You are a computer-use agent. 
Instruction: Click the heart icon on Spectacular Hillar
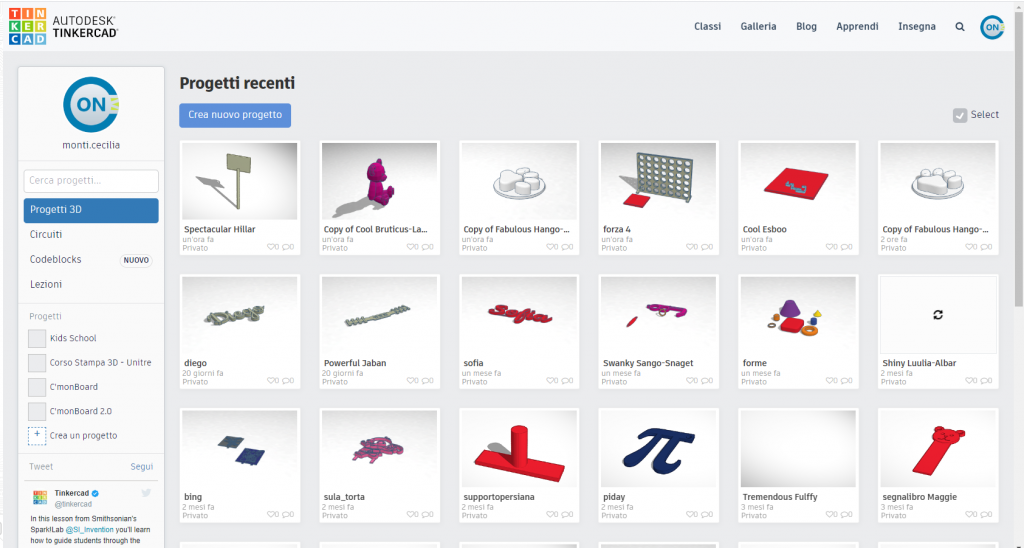click(x=273, y=247)
